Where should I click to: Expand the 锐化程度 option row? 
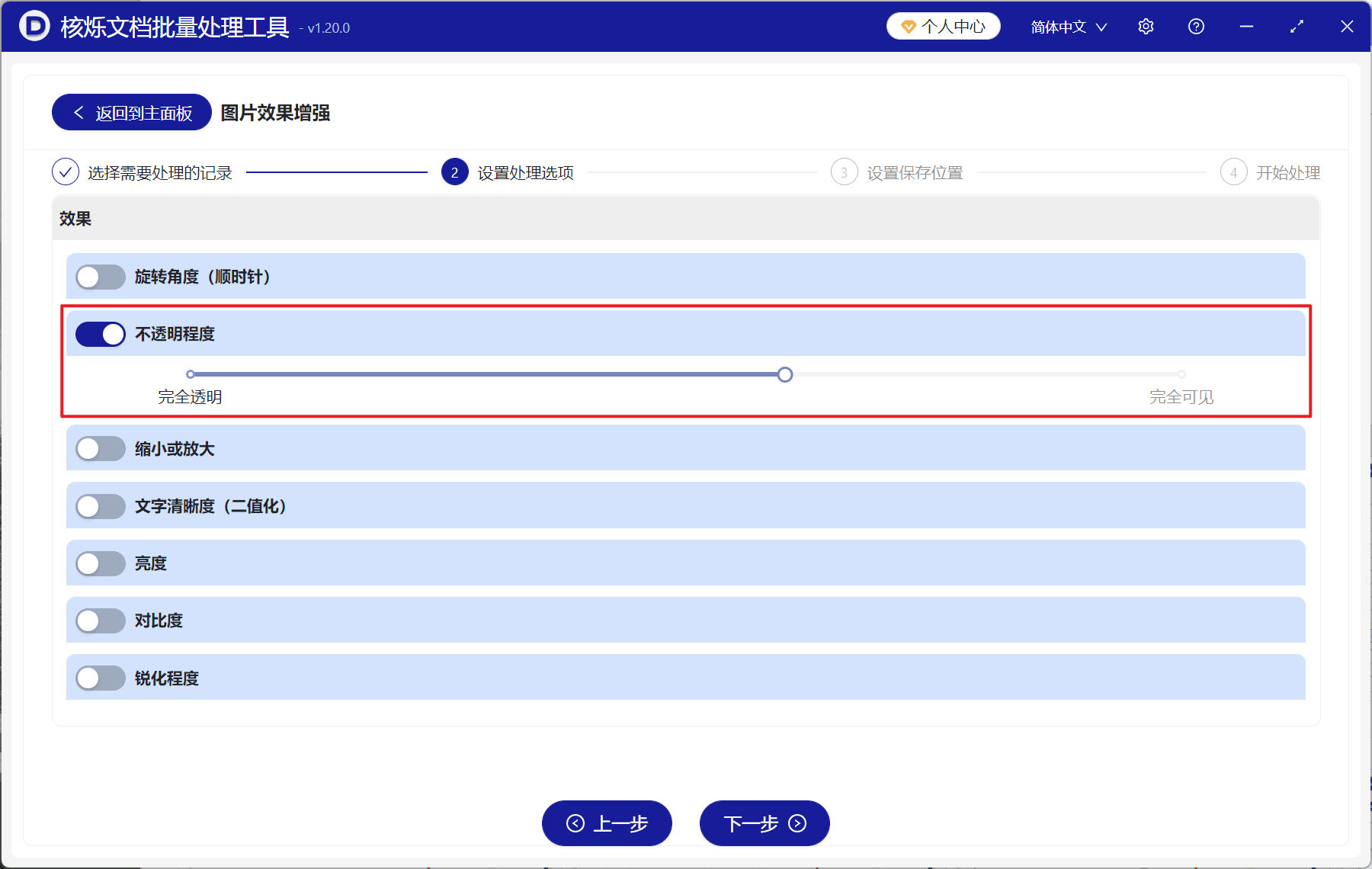click(x=100, y=678)
